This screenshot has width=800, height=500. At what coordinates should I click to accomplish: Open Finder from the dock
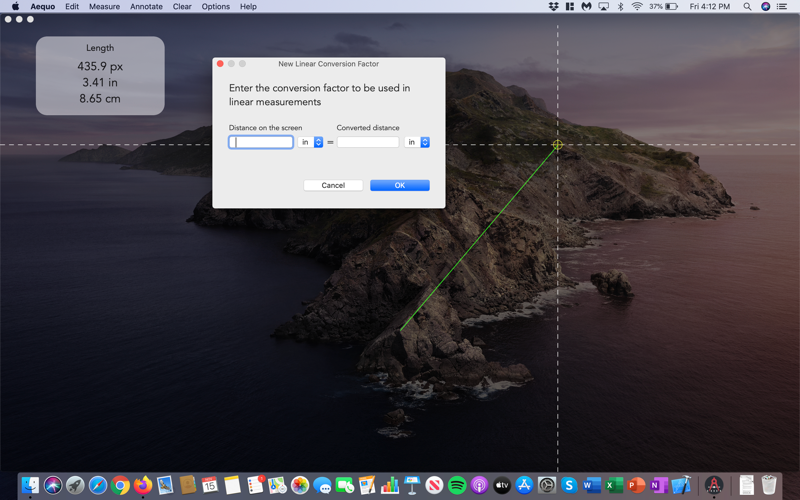coord(30,486)
